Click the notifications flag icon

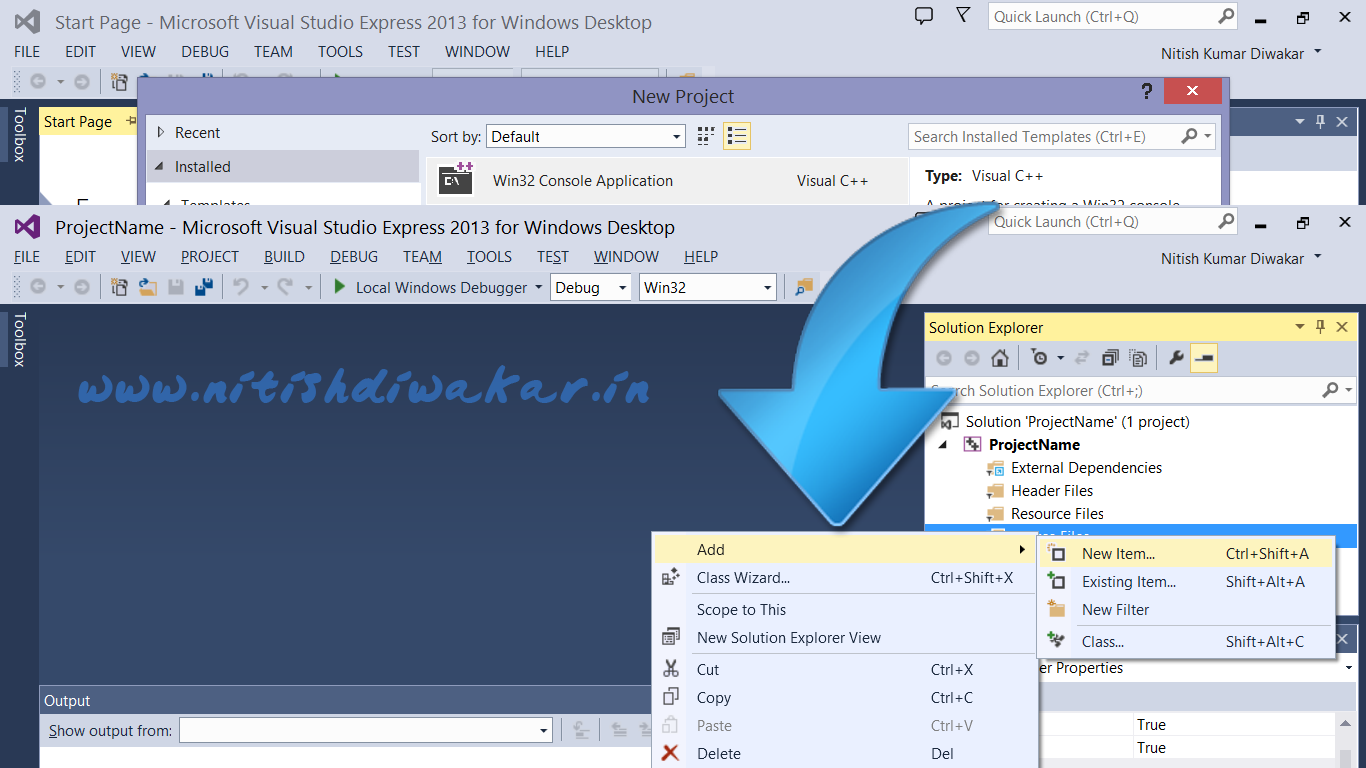click(x=962, y=16)
